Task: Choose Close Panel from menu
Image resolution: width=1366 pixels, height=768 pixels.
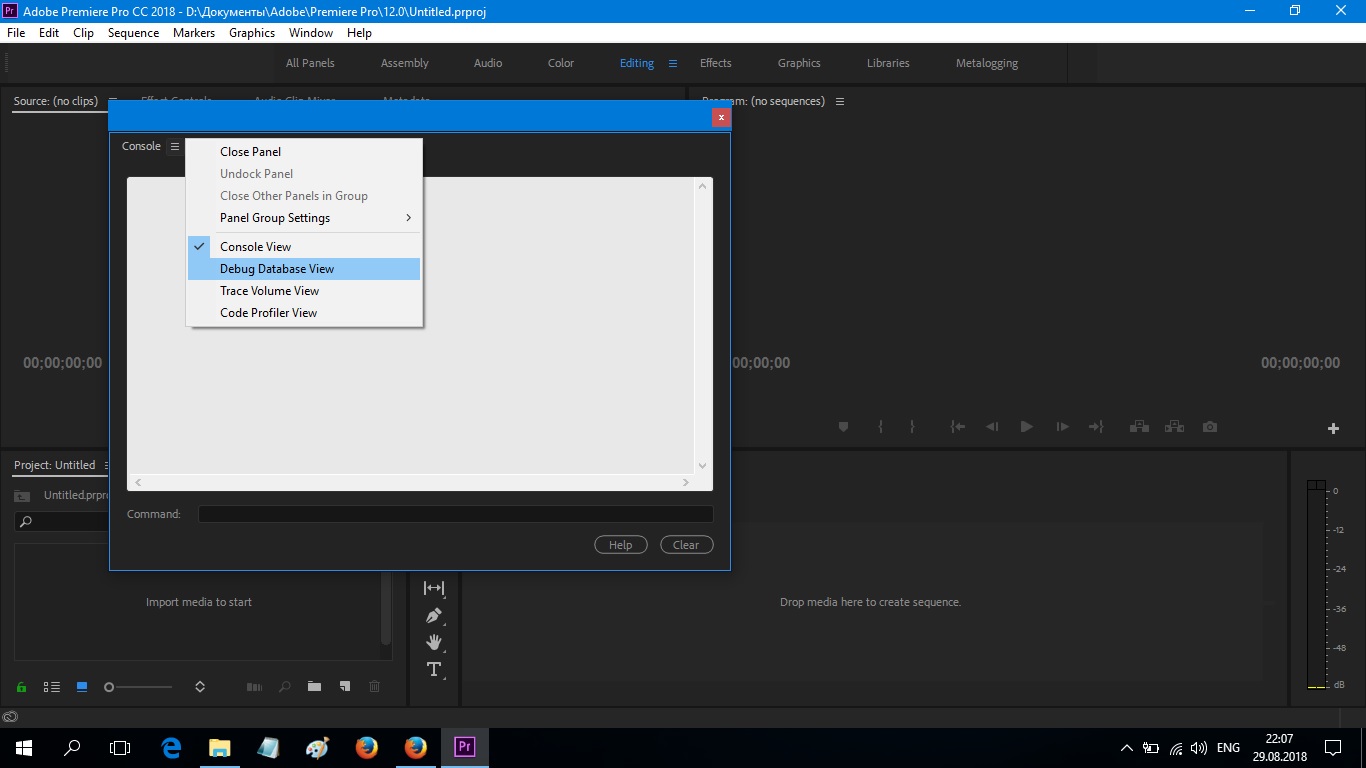Action: 304,152
